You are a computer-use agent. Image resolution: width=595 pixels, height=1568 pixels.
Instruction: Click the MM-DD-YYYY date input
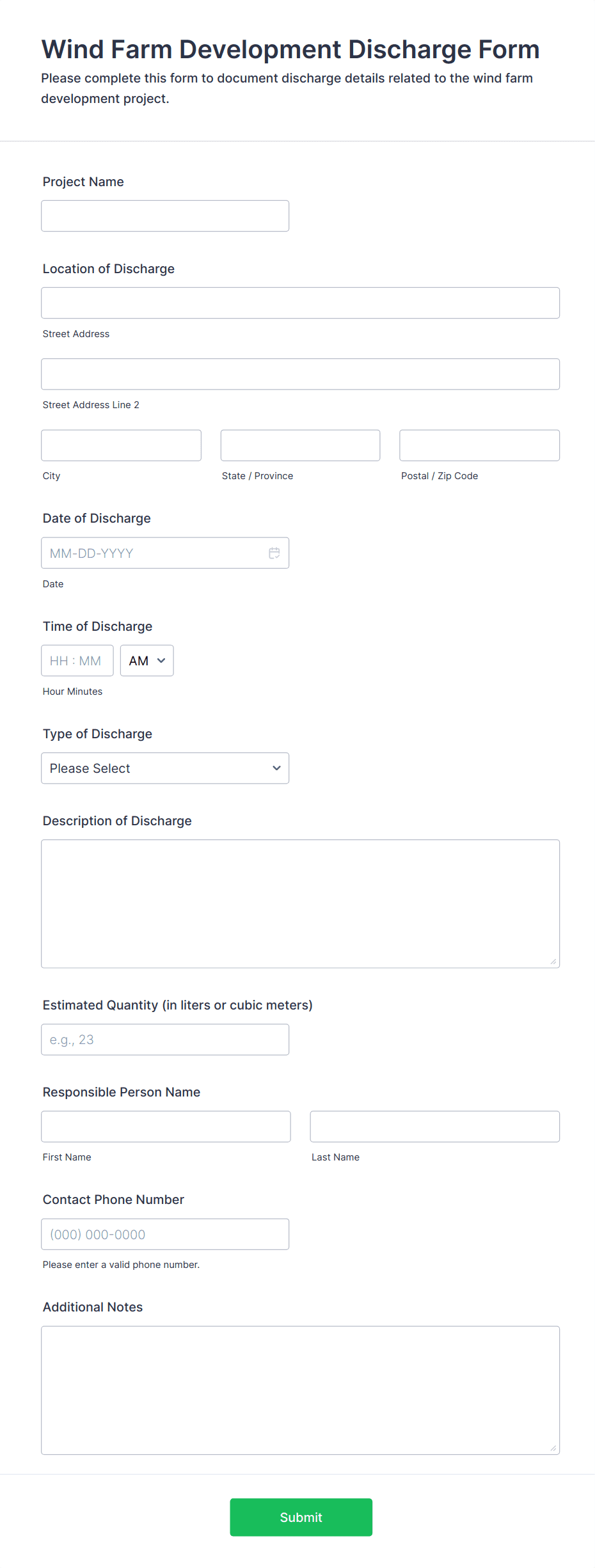point(154,553)
